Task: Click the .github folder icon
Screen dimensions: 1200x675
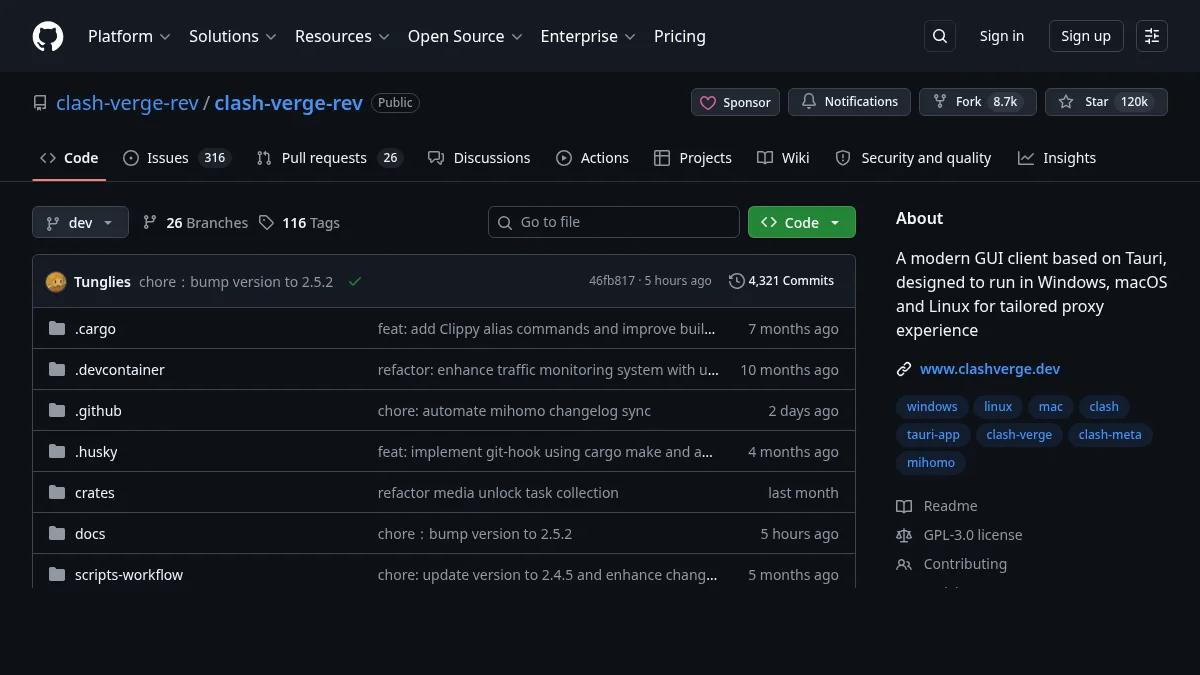Action: pos(57,411)
